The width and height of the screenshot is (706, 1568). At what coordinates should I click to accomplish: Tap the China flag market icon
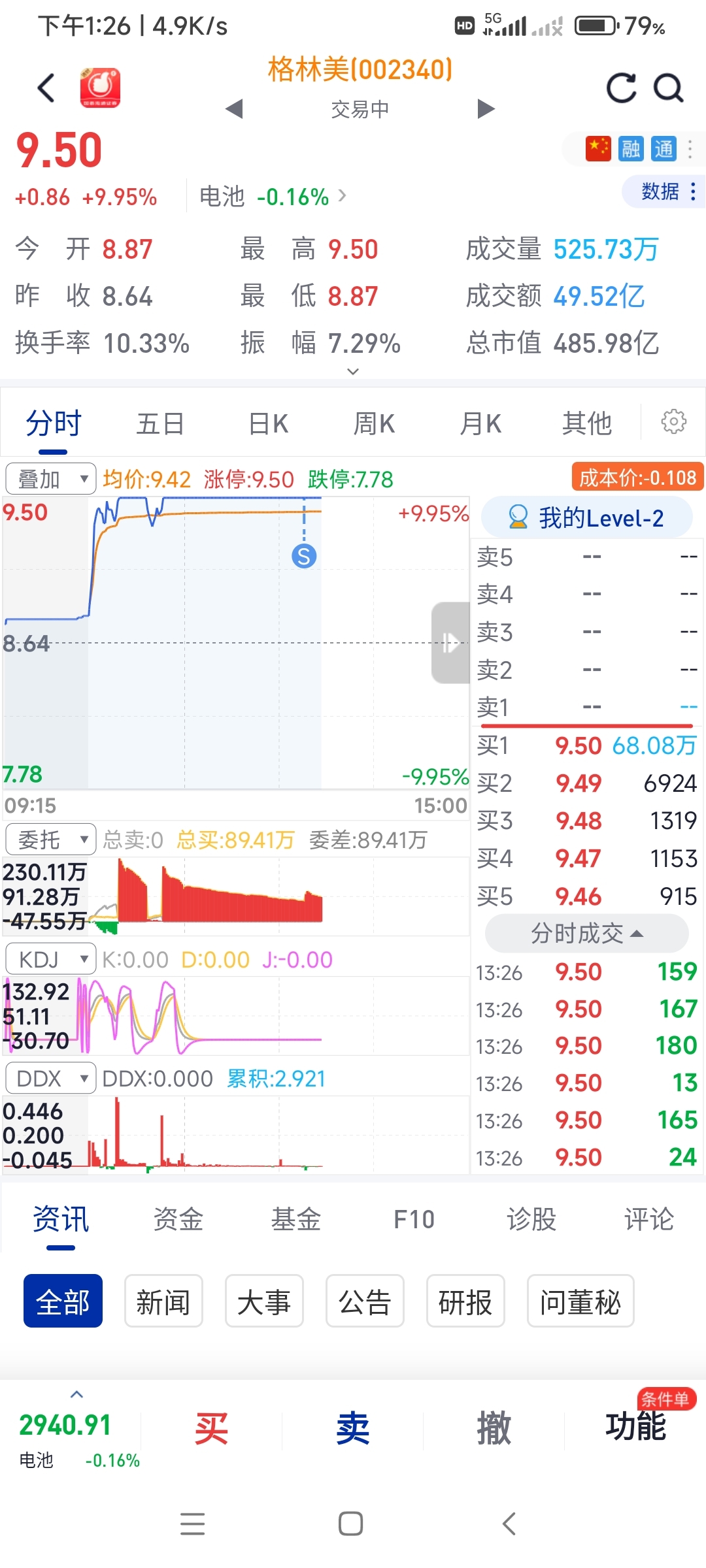point(597,149)
